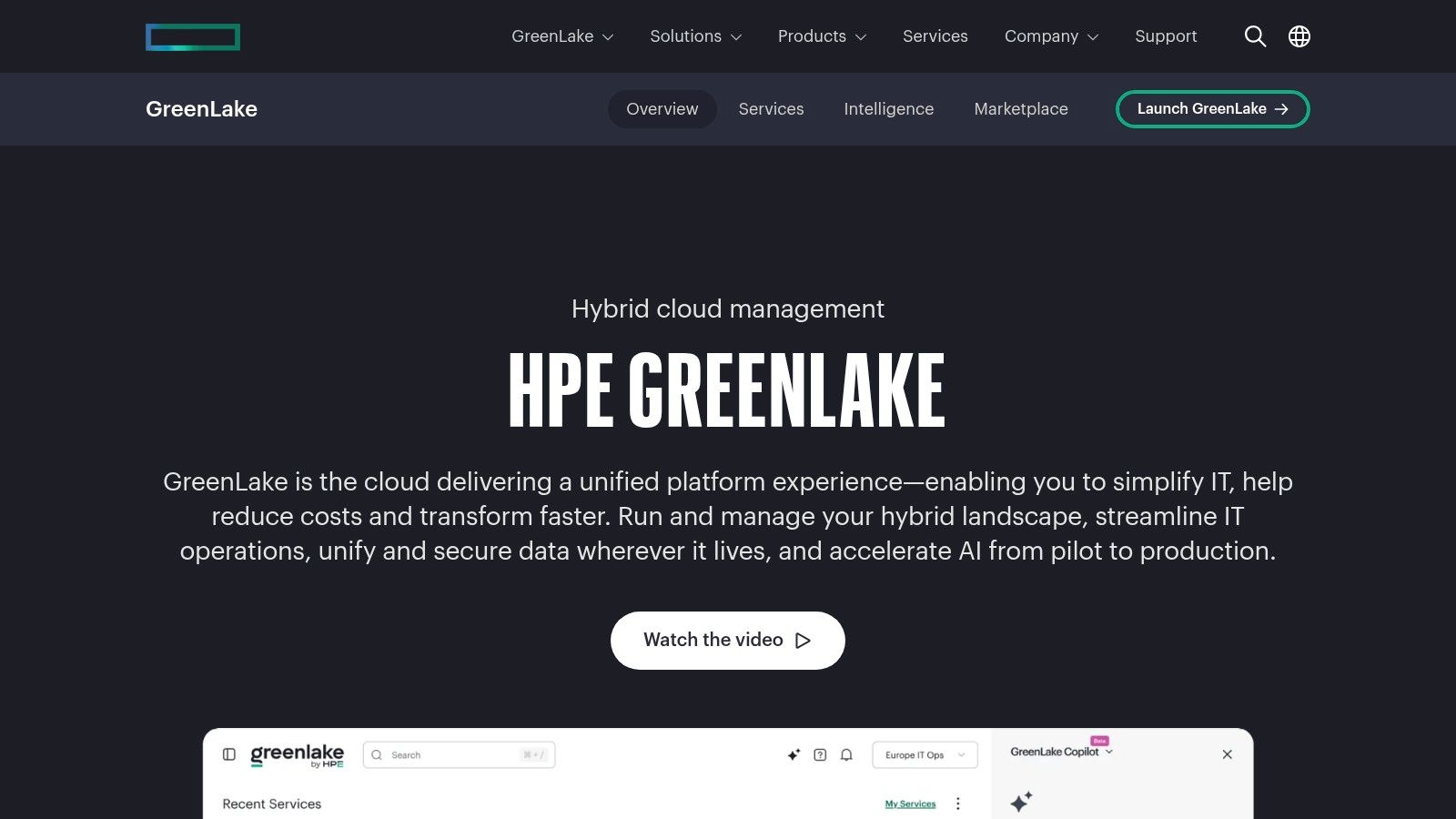
Task: Open the search icon in top navigation
Action: coord(1255,36)
